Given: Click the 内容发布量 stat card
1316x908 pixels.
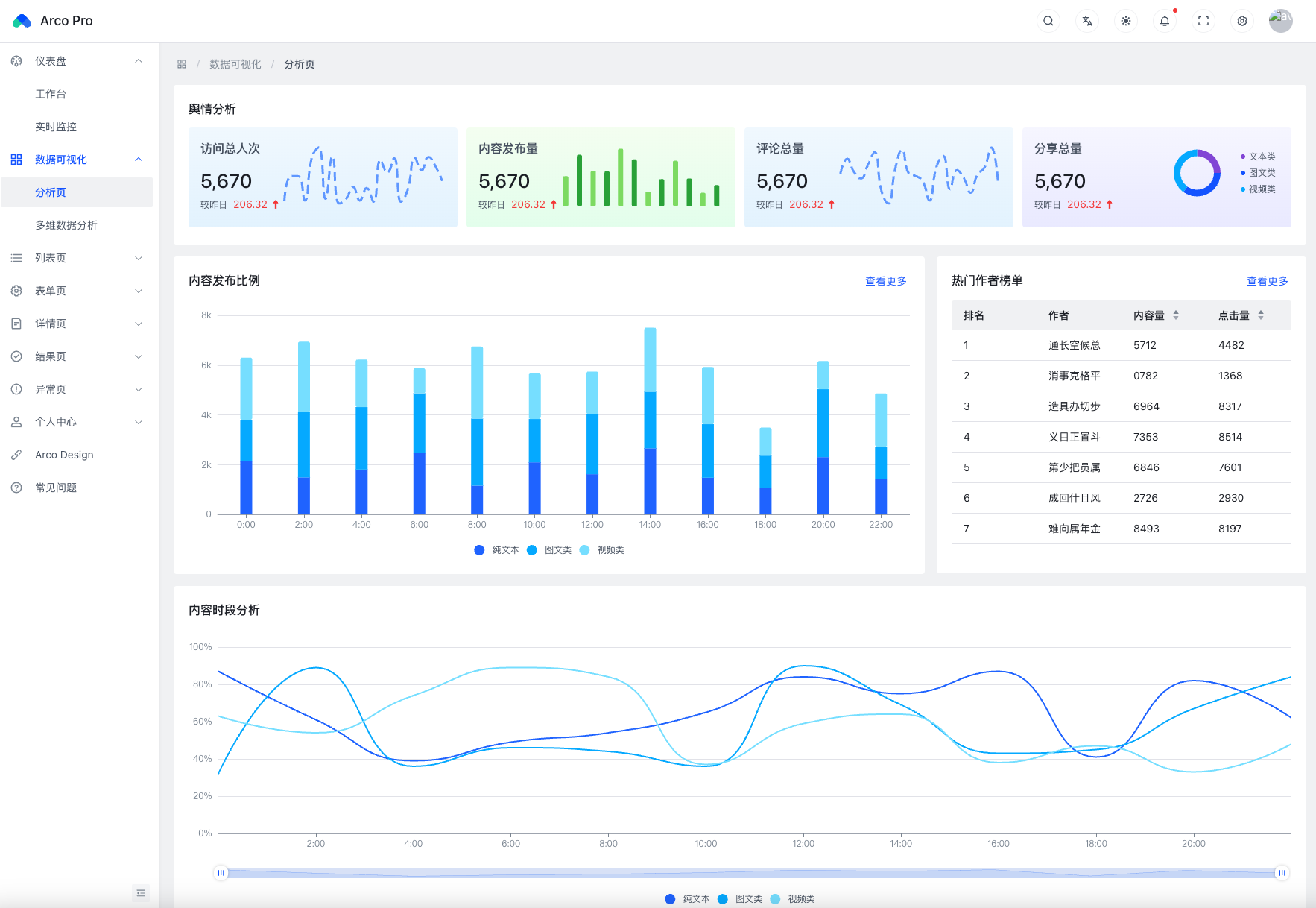Looking at the screenshot, I should click(x=601, y=177).
